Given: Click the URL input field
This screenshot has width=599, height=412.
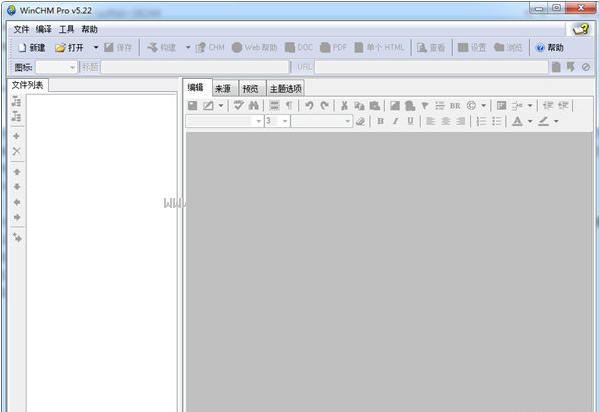Looking at the screenshot, I should (431, 67).
